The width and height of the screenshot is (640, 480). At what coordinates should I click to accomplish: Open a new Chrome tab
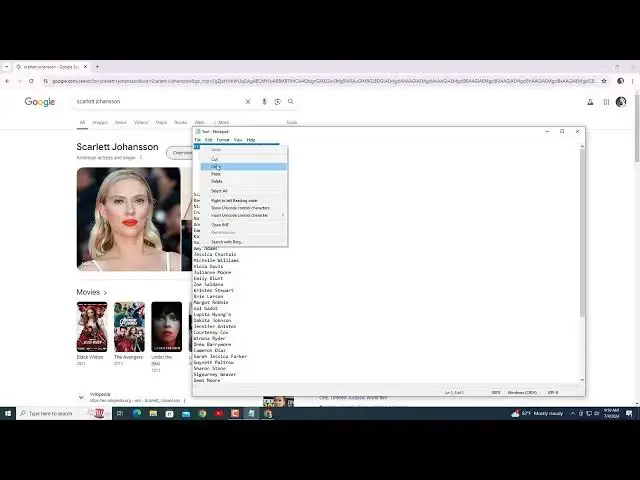pyautogui.click(x=97, y=67)
